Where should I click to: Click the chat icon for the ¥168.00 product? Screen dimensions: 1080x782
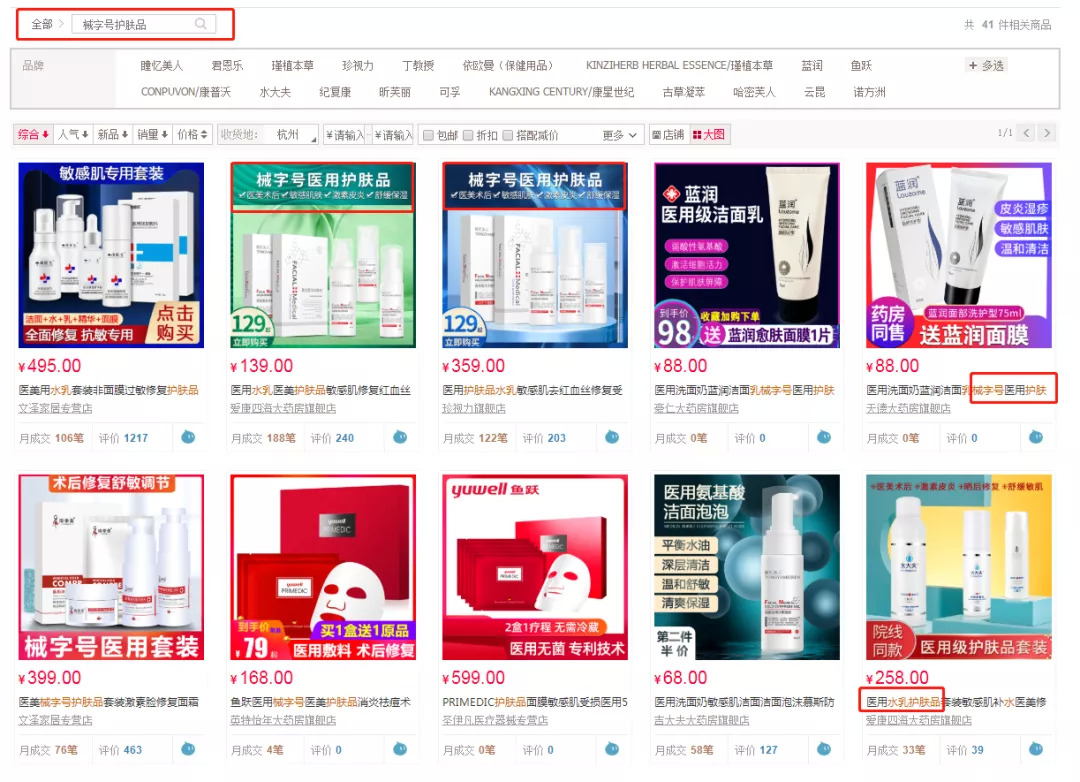(x=400, y=749)
